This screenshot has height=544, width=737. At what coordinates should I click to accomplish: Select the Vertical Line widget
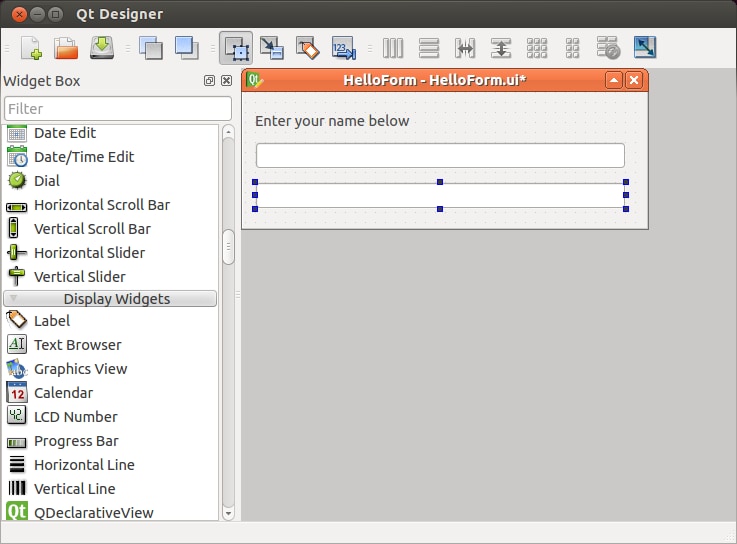[x=110, y=489]
